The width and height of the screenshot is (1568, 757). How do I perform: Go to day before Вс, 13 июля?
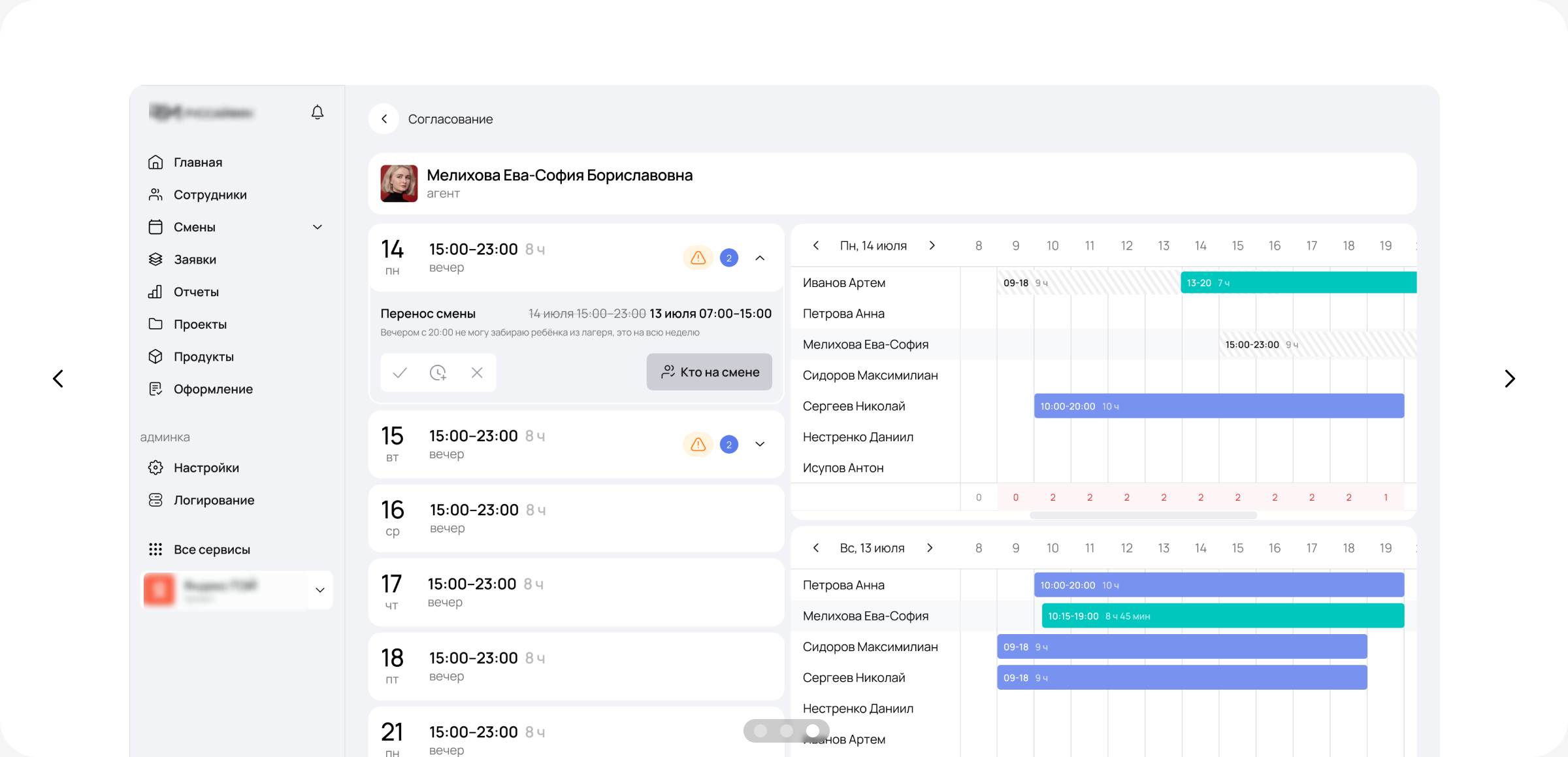[x=816, y=548]
